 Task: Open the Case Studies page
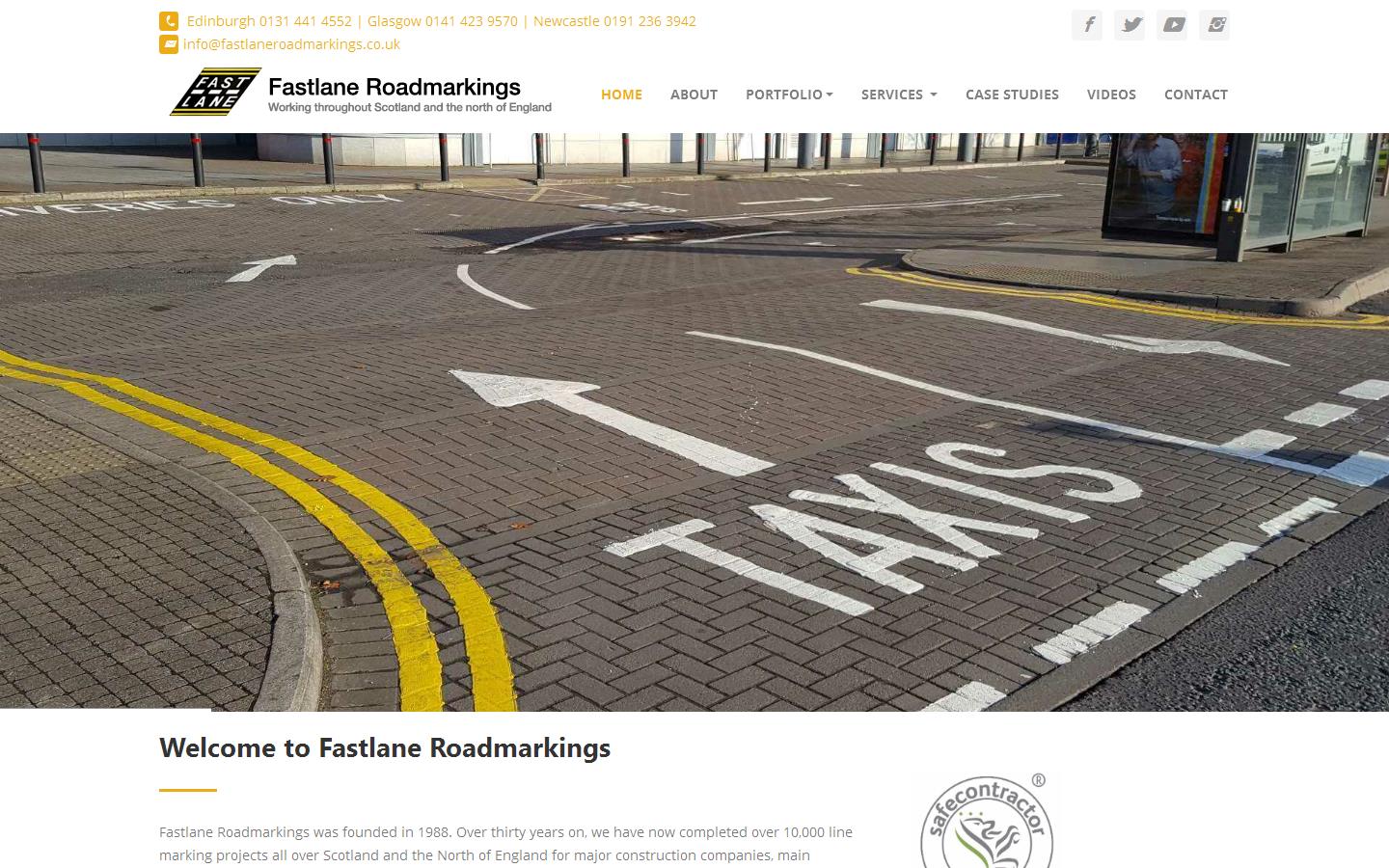(1012, 94)
